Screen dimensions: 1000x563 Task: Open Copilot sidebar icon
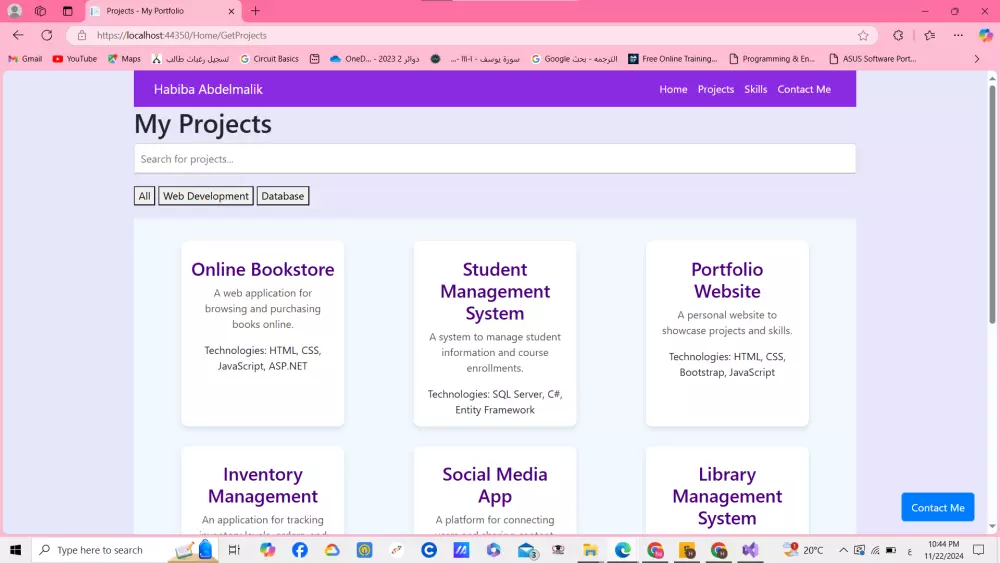coord(985,35)
